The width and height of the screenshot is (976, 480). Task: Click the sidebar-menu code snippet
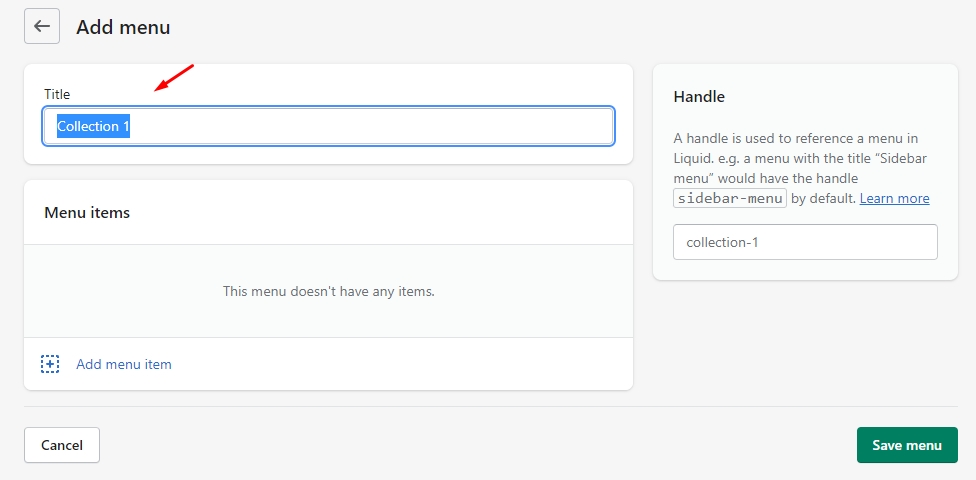[x=730, y=198]
